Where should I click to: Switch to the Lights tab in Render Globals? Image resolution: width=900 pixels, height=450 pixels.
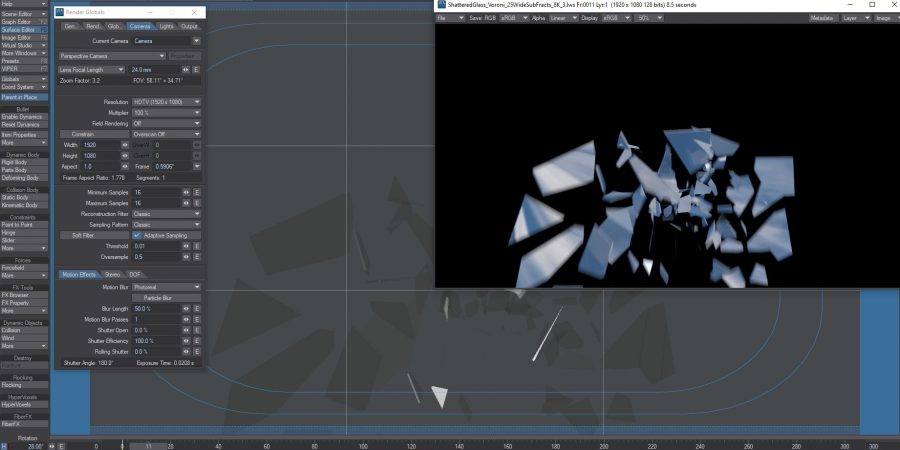(x=166, y=26)
